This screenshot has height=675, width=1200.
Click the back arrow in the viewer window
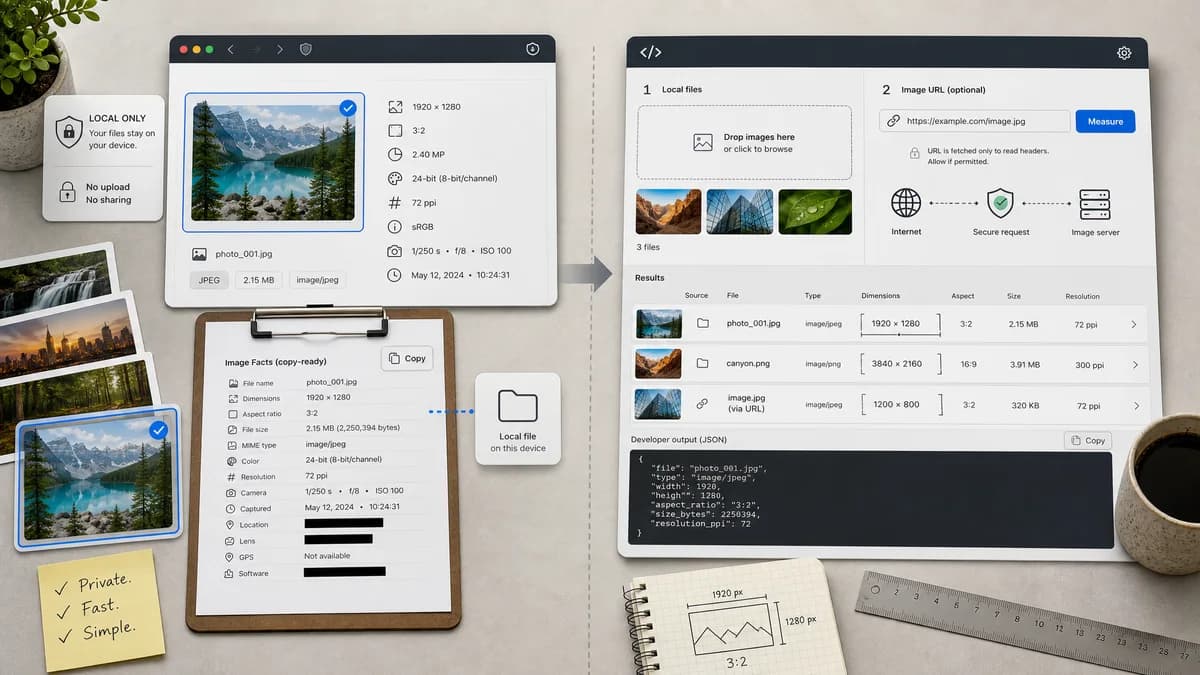(231, 49)
